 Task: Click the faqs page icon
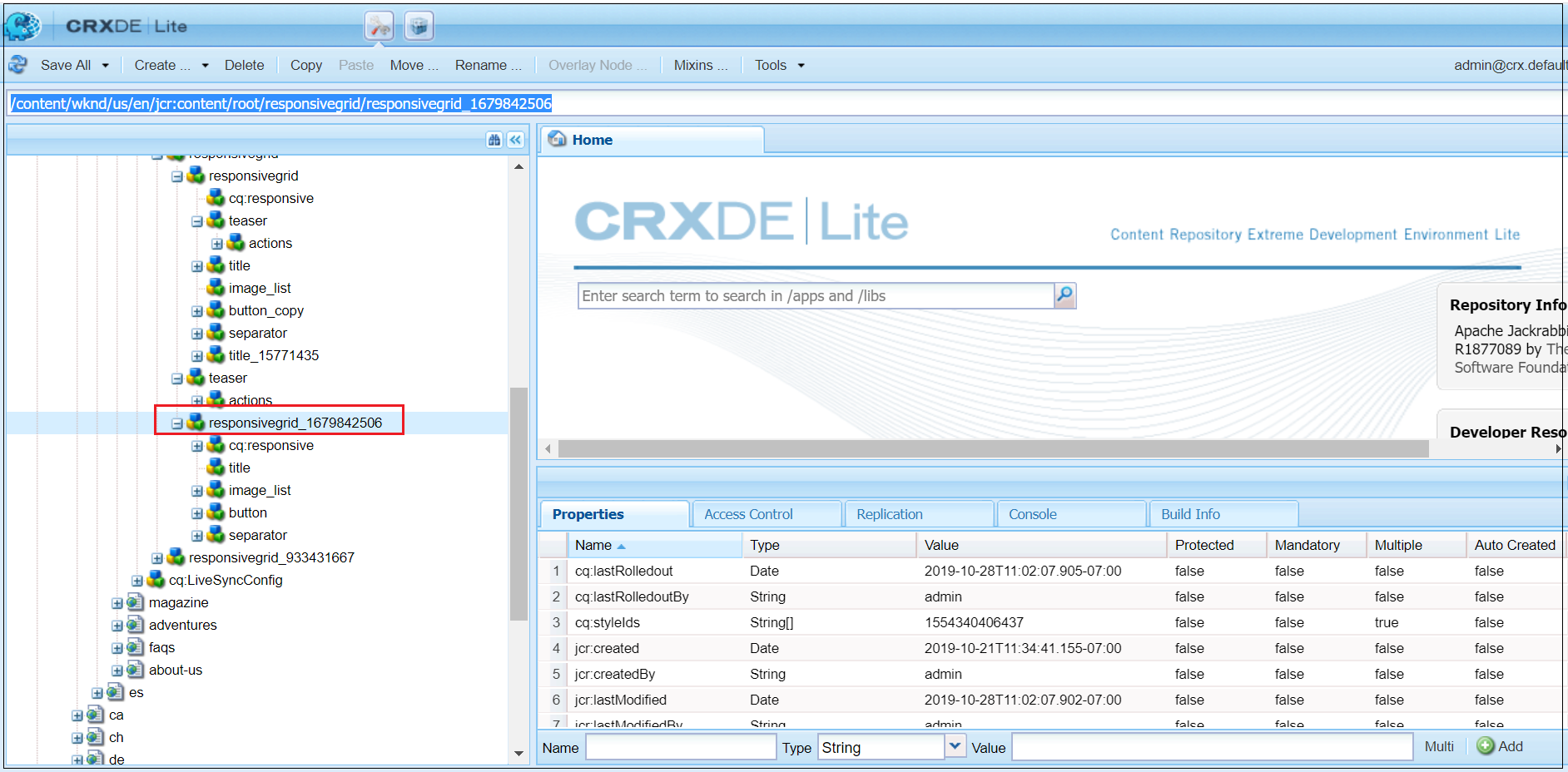click(x=136, y=646)
